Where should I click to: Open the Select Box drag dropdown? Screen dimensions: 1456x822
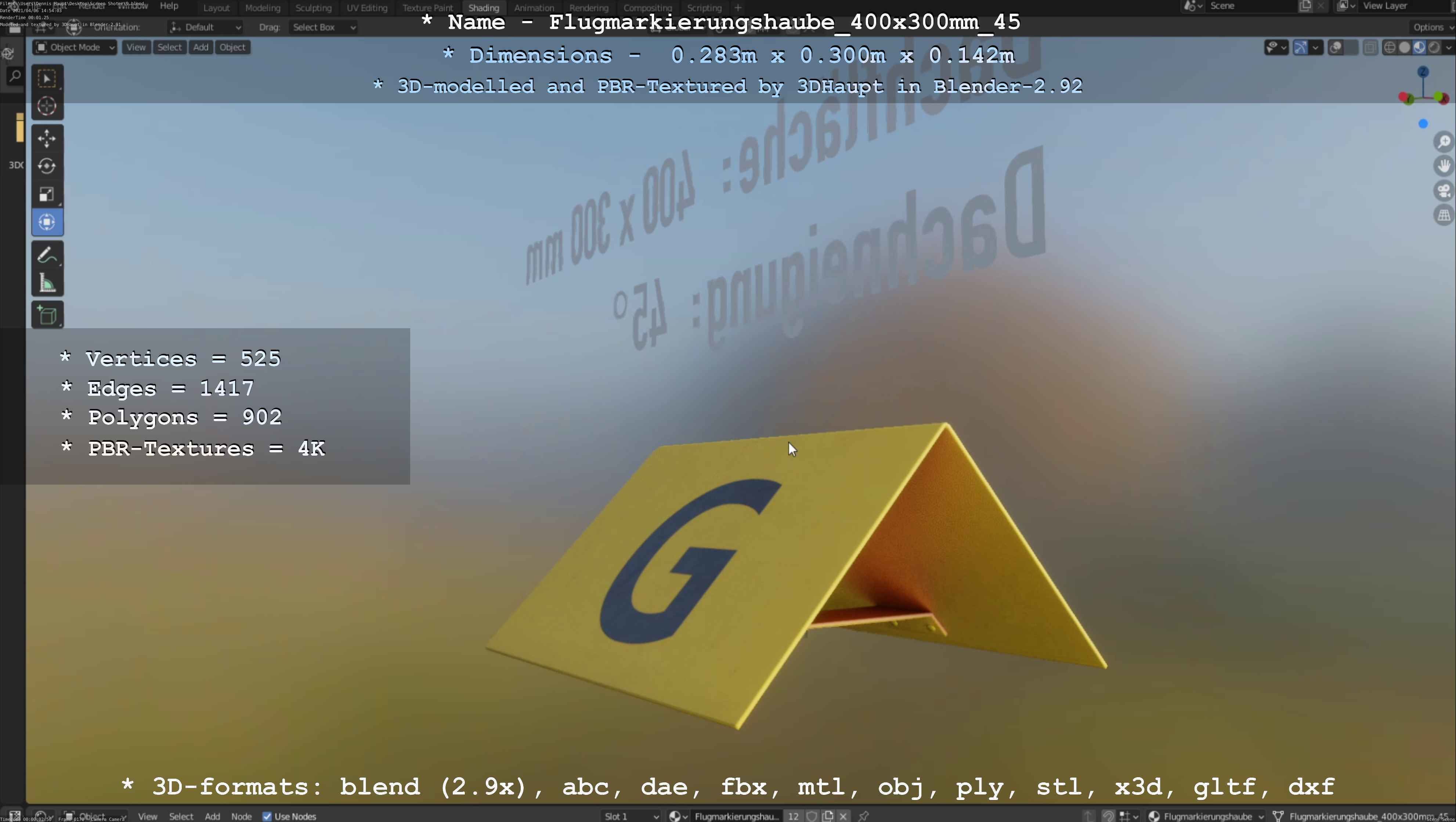pos(323,27)
